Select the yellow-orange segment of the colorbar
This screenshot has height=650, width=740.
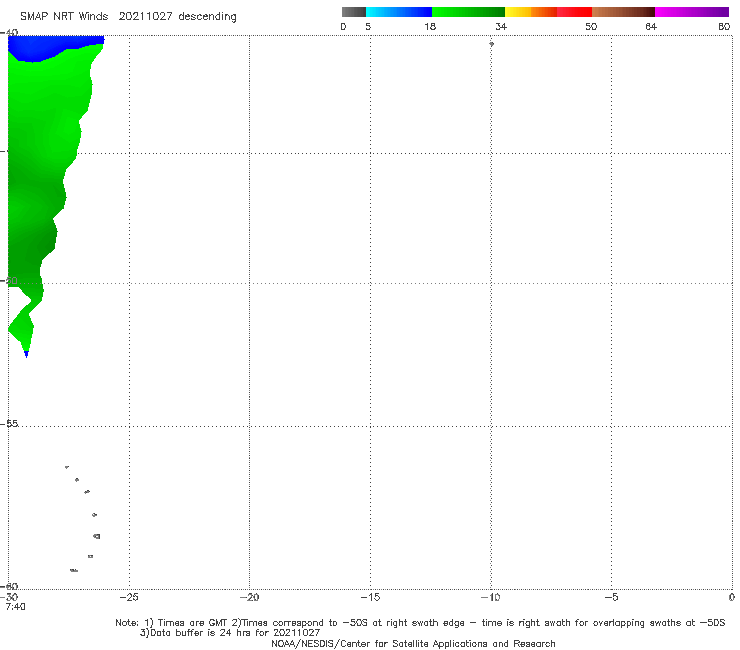530,12
